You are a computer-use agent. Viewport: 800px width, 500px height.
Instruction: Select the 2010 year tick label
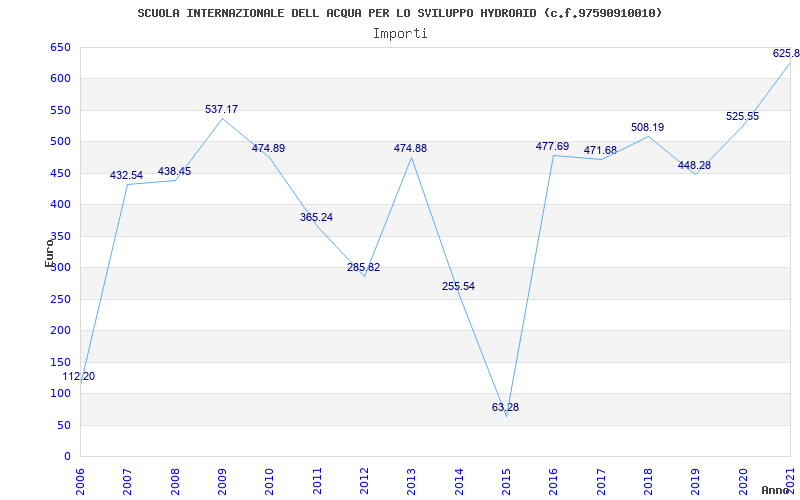coord(269,481)
